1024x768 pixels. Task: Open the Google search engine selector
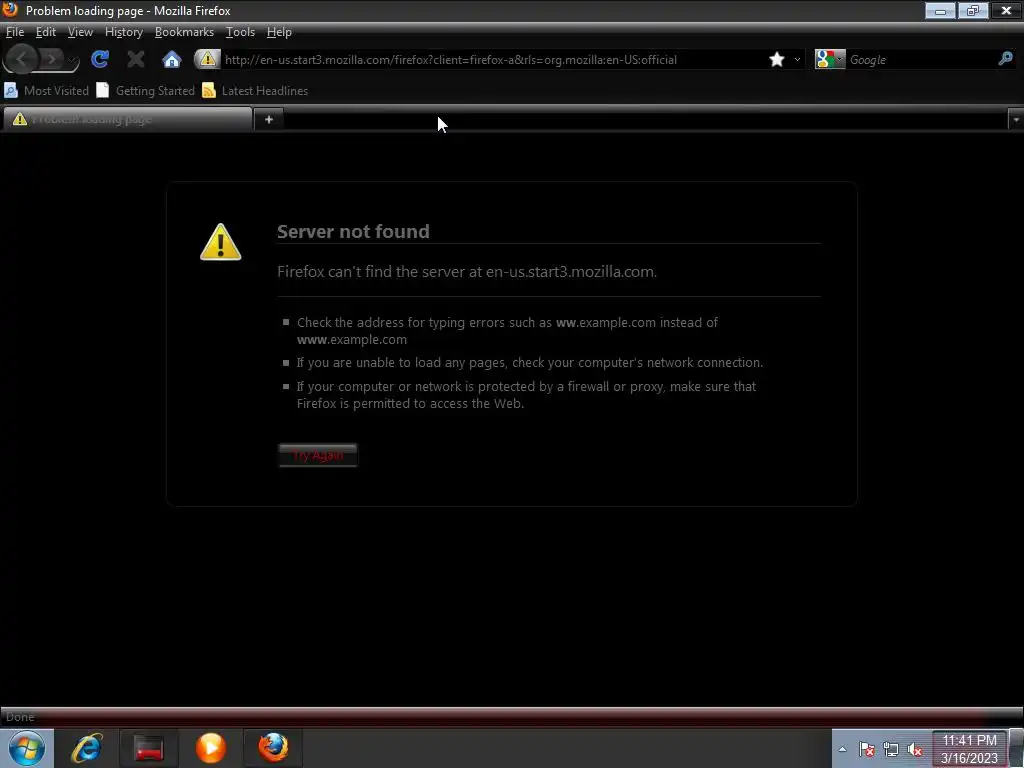[829, 59]
